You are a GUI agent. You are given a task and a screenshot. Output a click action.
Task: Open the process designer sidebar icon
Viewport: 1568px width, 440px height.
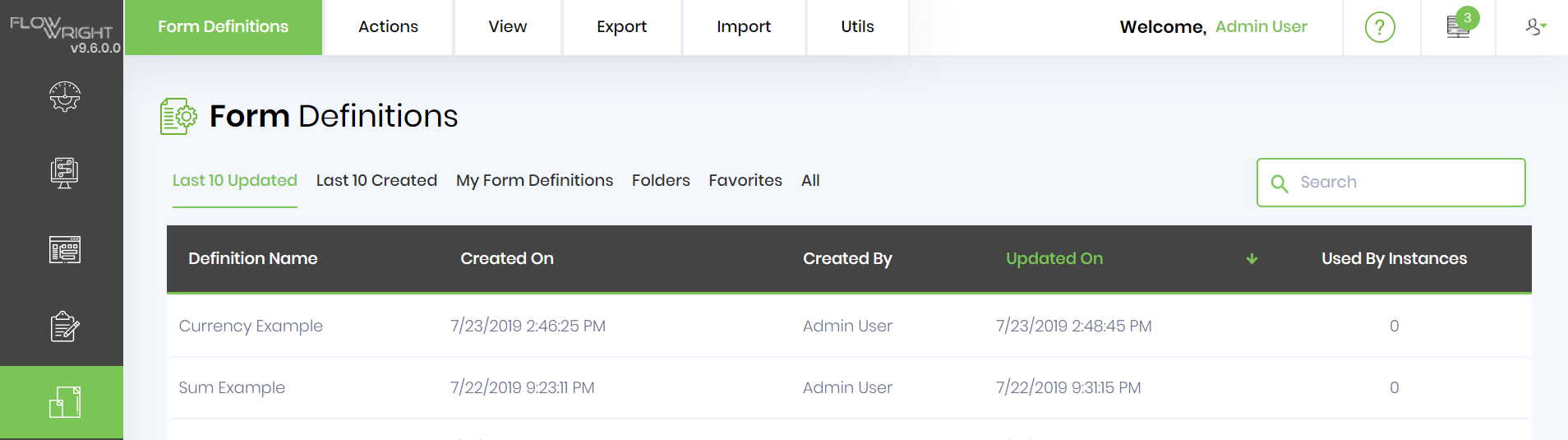point(64,173)
